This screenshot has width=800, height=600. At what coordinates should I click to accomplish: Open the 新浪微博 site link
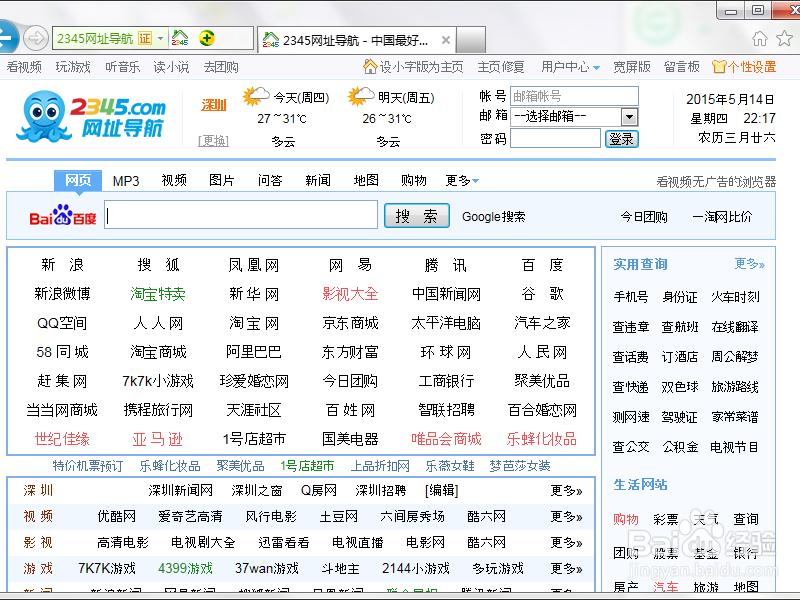pyautogui.click(x=62, y=294)
